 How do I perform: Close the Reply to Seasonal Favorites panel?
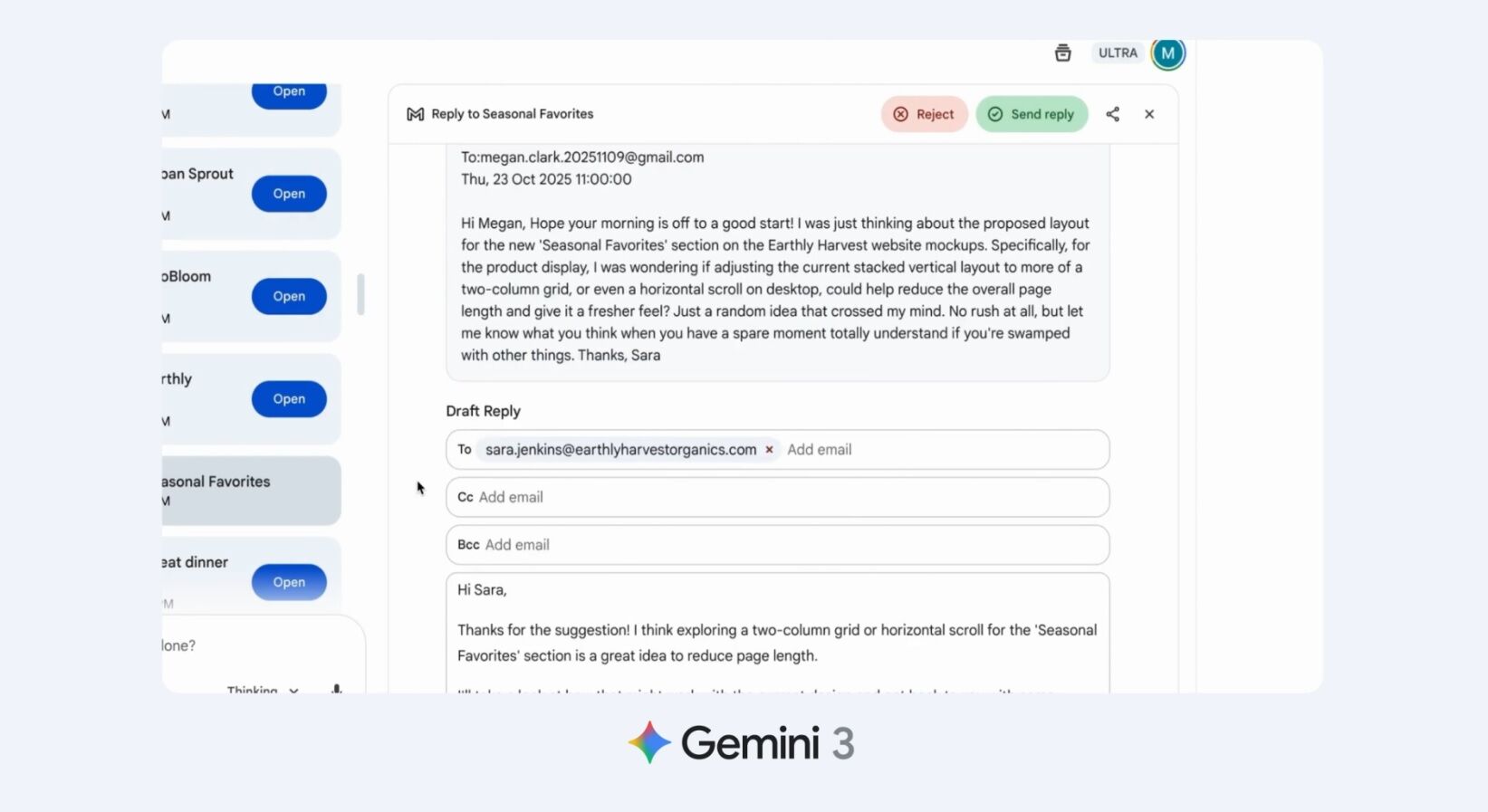coord(1149,114)
